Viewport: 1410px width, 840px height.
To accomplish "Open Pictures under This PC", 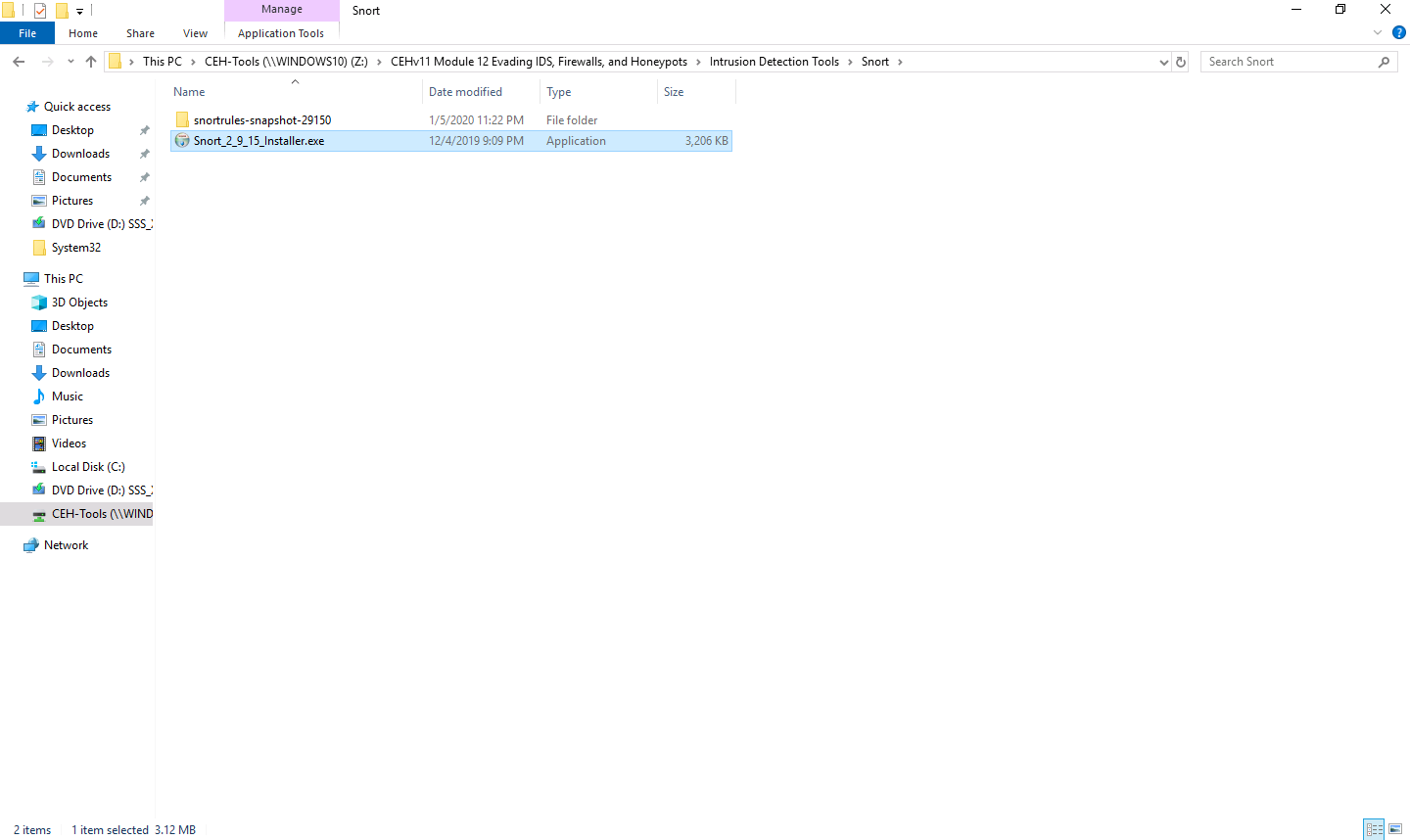I will pos(72,420).
